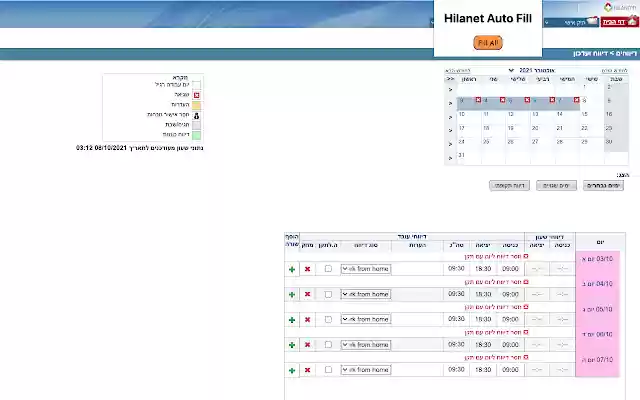Viewport: 640px width, 400px height.
Task: Select the week row arrow for day 31
Action: [450, 158]
